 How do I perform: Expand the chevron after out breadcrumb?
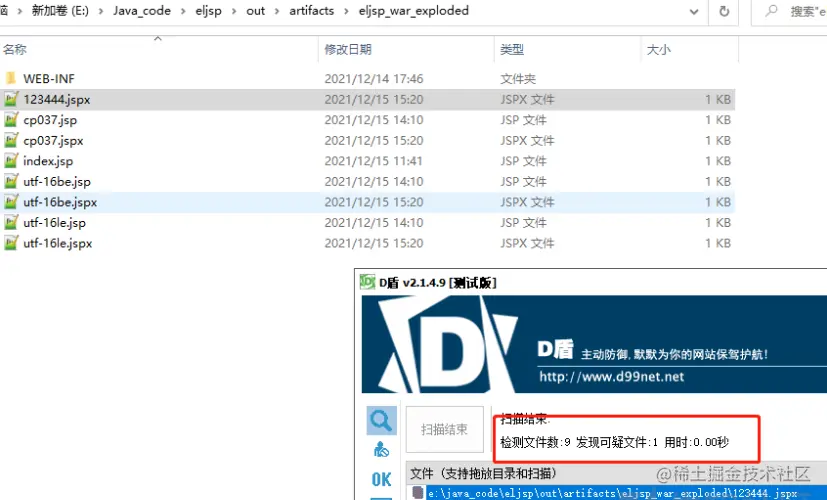[x=276, y=11]
